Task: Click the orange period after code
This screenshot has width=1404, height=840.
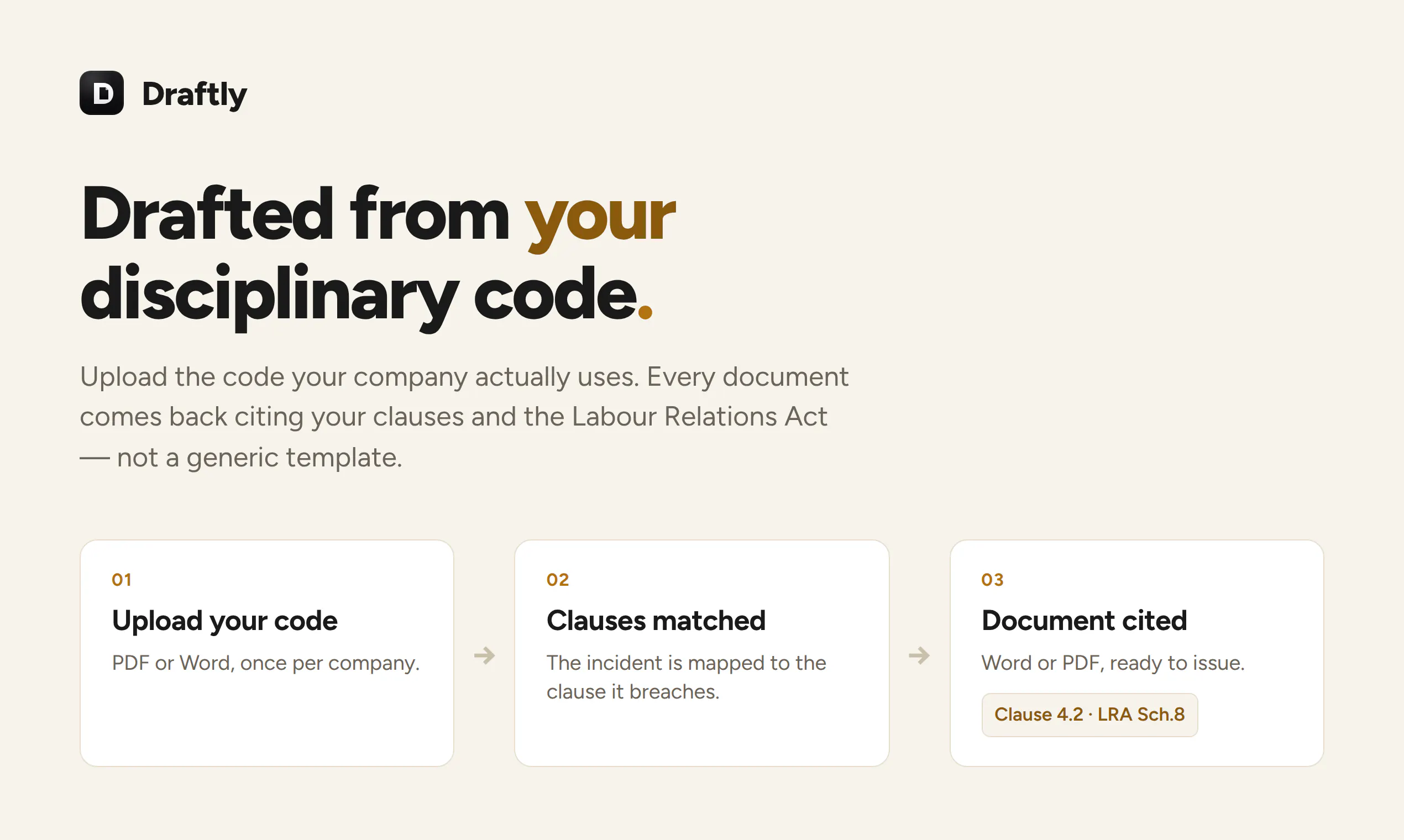Action: click(646, 312)
